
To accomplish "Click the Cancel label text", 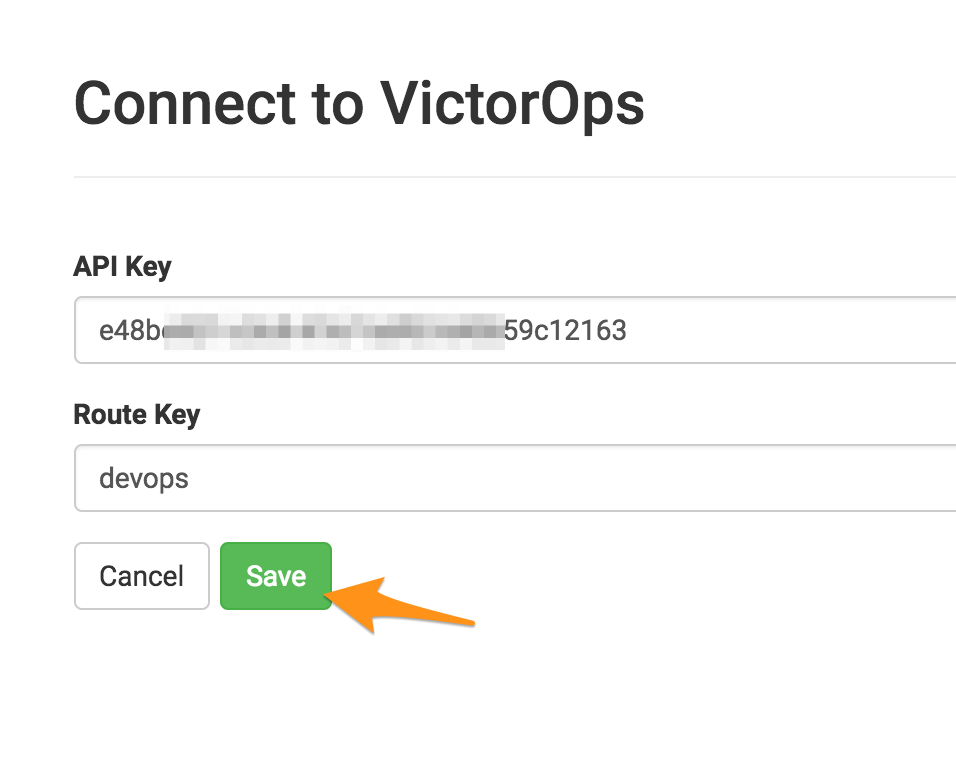I will pyautogui.click(x=141, y=576).
